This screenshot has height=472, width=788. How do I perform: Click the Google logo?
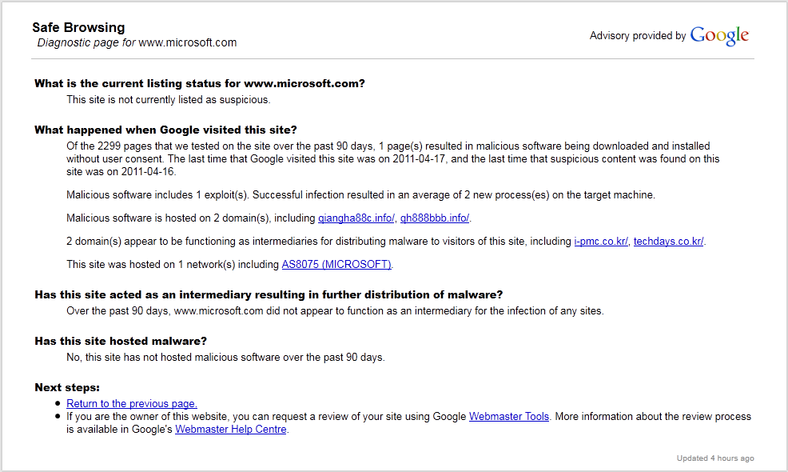[x=719, y=35]
